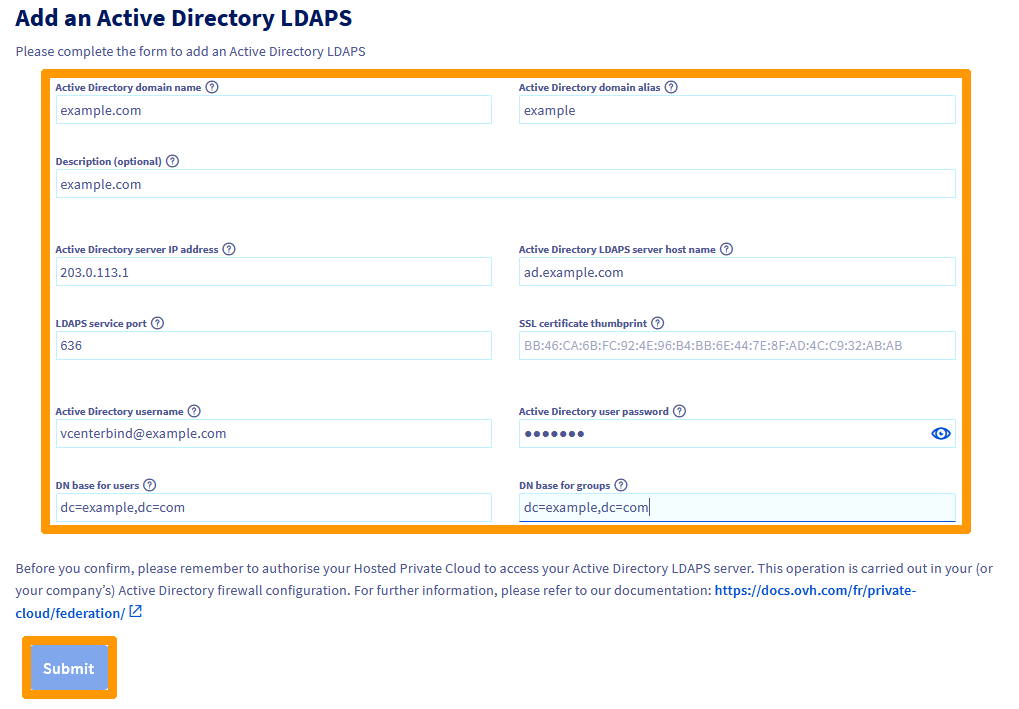Open help for Active Directory domain alias

pyautogui.click(x=671, y=87)
